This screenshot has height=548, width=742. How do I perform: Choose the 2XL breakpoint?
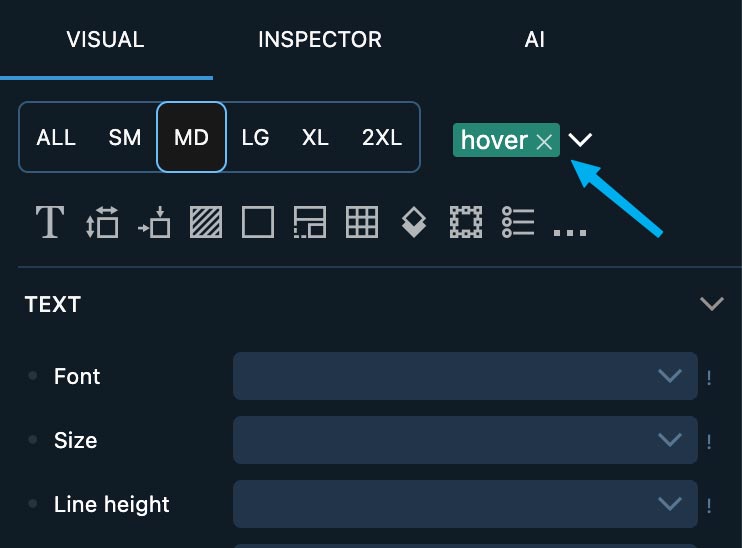tap(382, 138)
